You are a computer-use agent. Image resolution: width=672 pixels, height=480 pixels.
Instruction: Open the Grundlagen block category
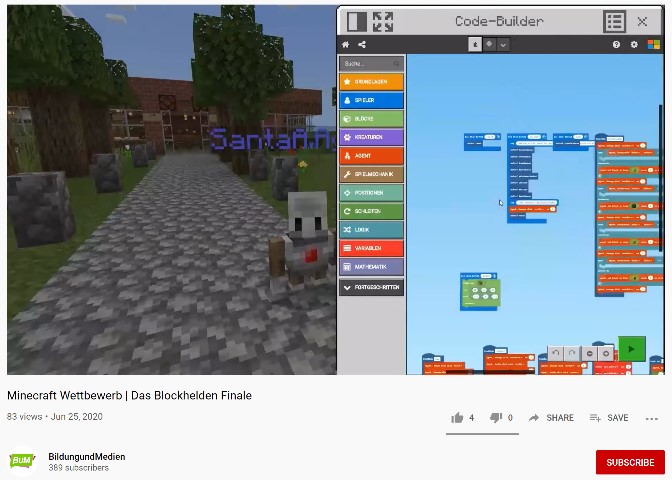click(x=371, y=81)
